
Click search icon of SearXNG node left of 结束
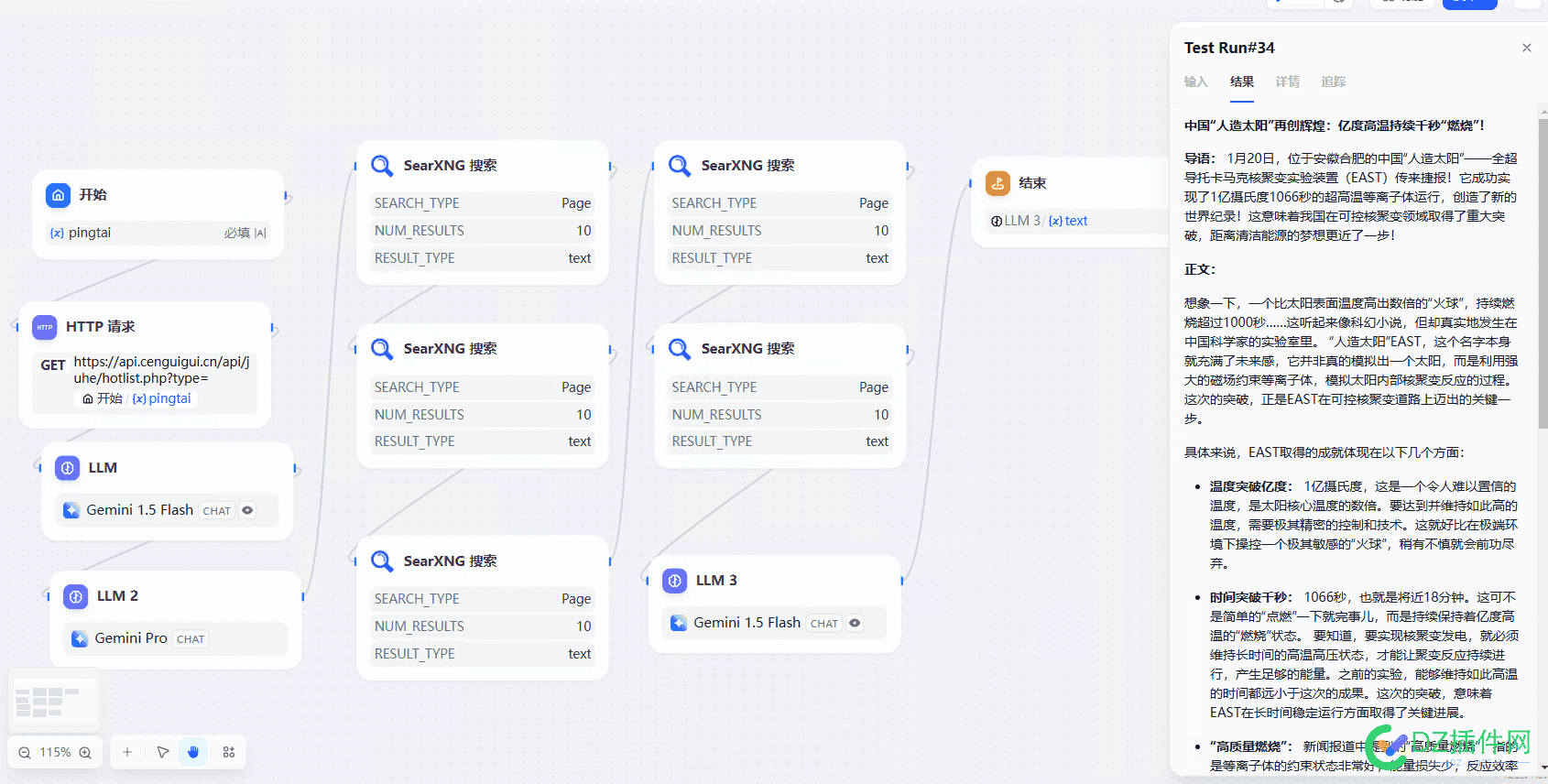click(680, 166)
